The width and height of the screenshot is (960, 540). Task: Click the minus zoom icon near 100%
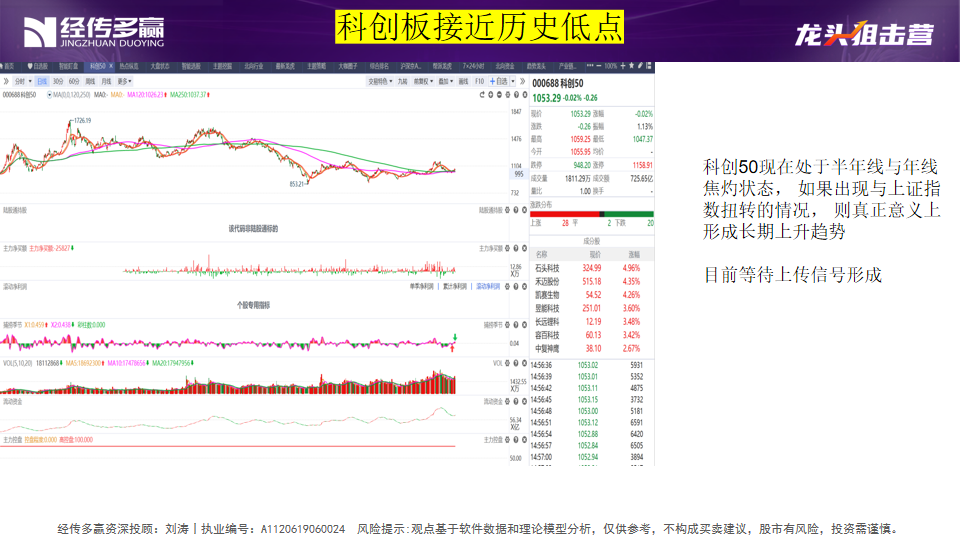click(599, 66)
